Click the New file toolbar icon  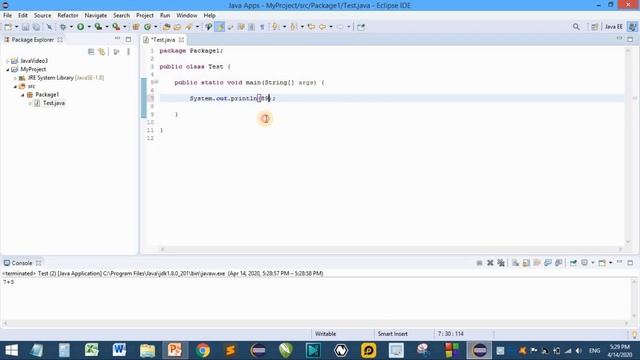[x=8, y=27]
